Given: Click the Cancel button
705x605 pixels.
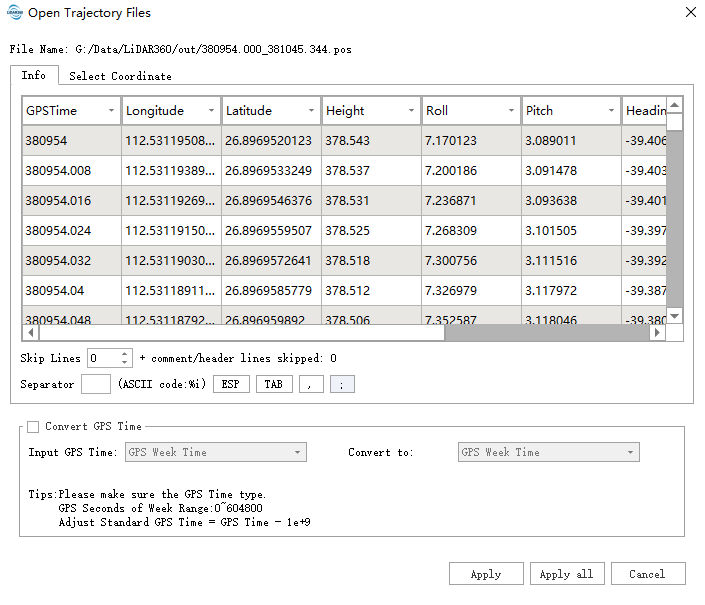Looking at the screenshot, I should pyautogui.click(x=647, y=574).
